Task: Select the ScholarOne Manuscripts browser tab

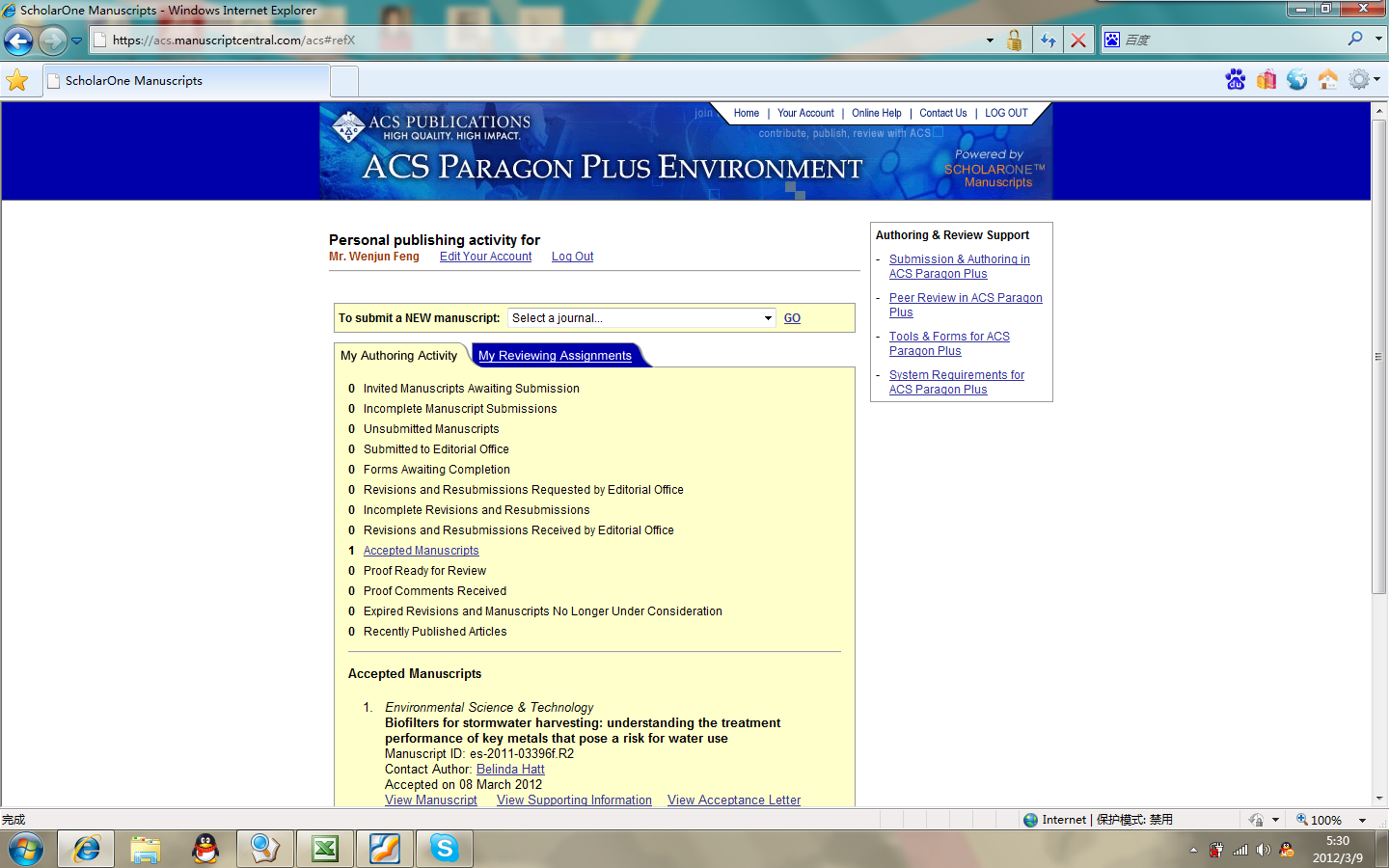Action: coord(186,81)
